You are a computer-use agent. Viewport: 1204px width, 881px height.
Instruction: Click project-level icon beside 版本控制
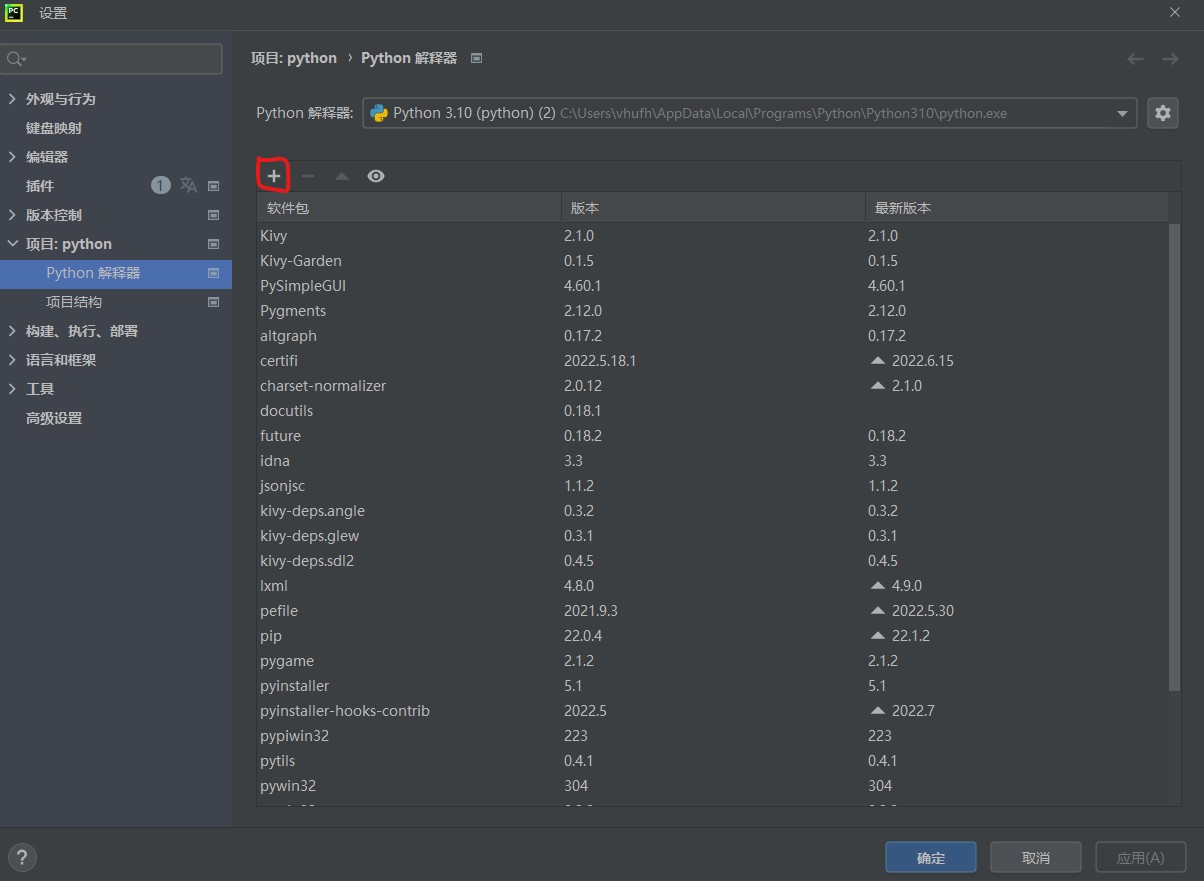click(x=213, y=215)
